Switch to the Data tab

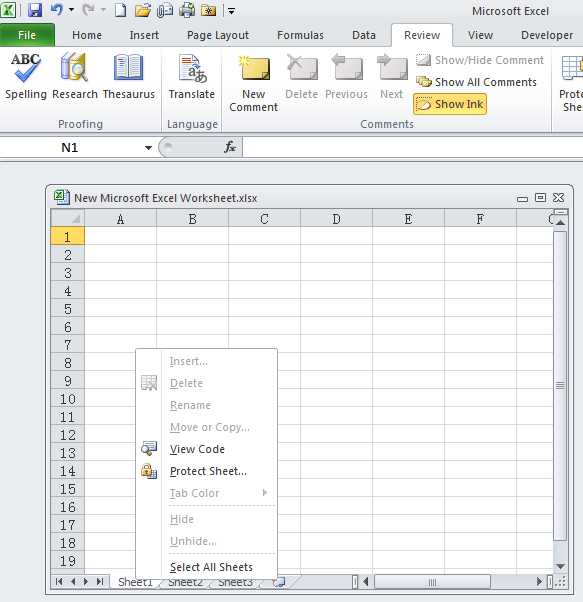(363, 35)
